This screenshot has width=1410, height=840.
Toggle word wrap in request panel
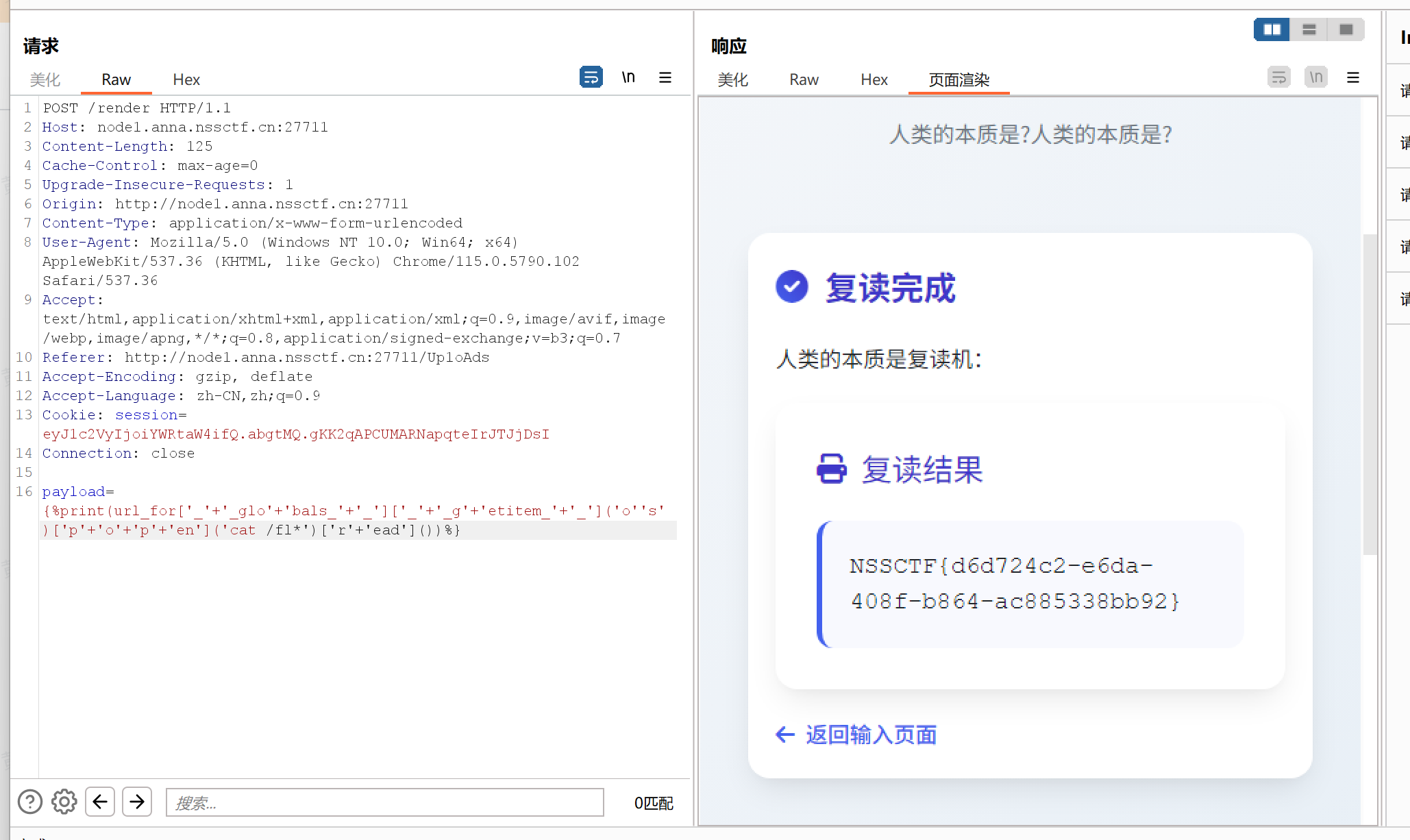pyautogui.click(x=591, y=77)
